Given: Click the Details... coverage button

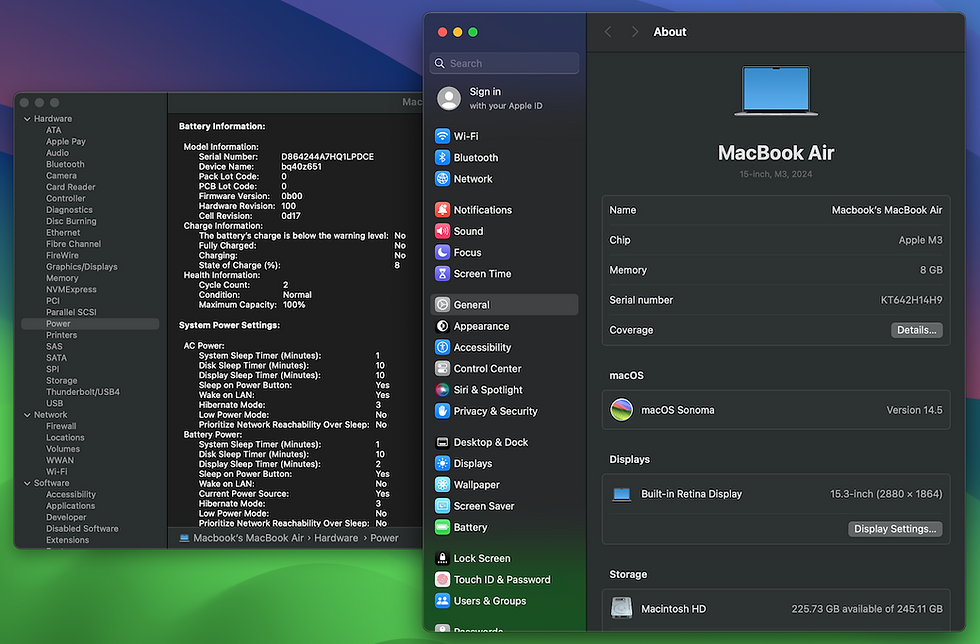Looking at the screenshot, I should (916, 330).
